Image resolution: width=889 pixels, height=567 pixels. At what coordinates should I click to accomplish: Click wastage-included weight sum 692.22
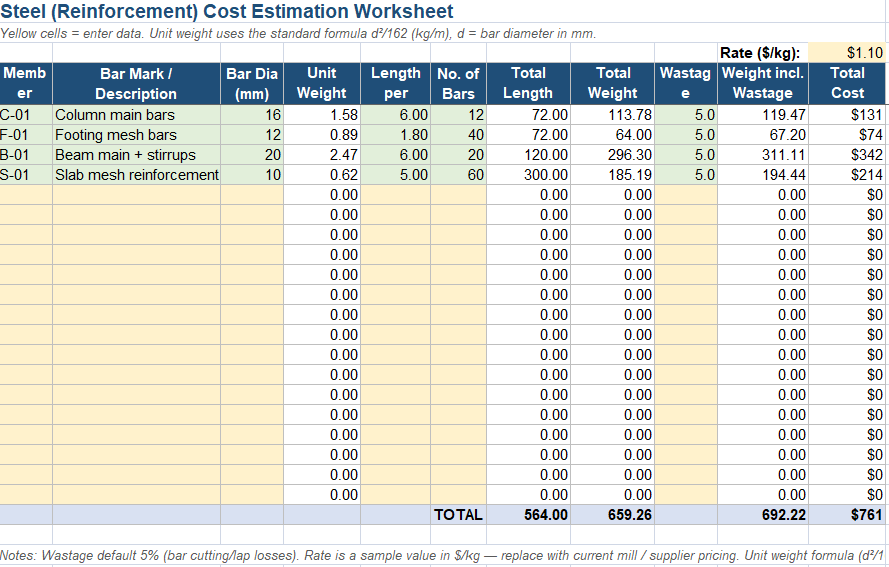[763, 515]
